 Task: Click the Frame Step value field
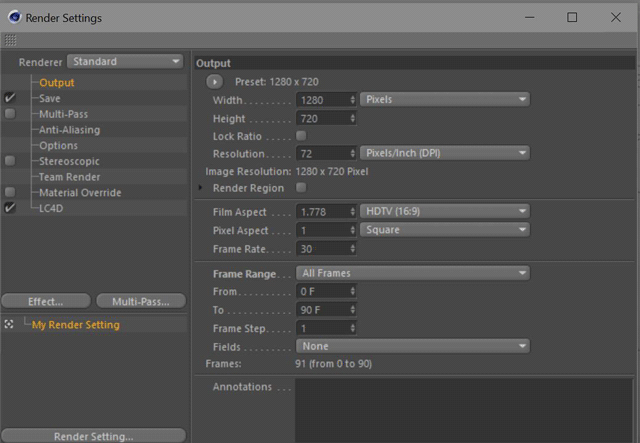point(322,328)
